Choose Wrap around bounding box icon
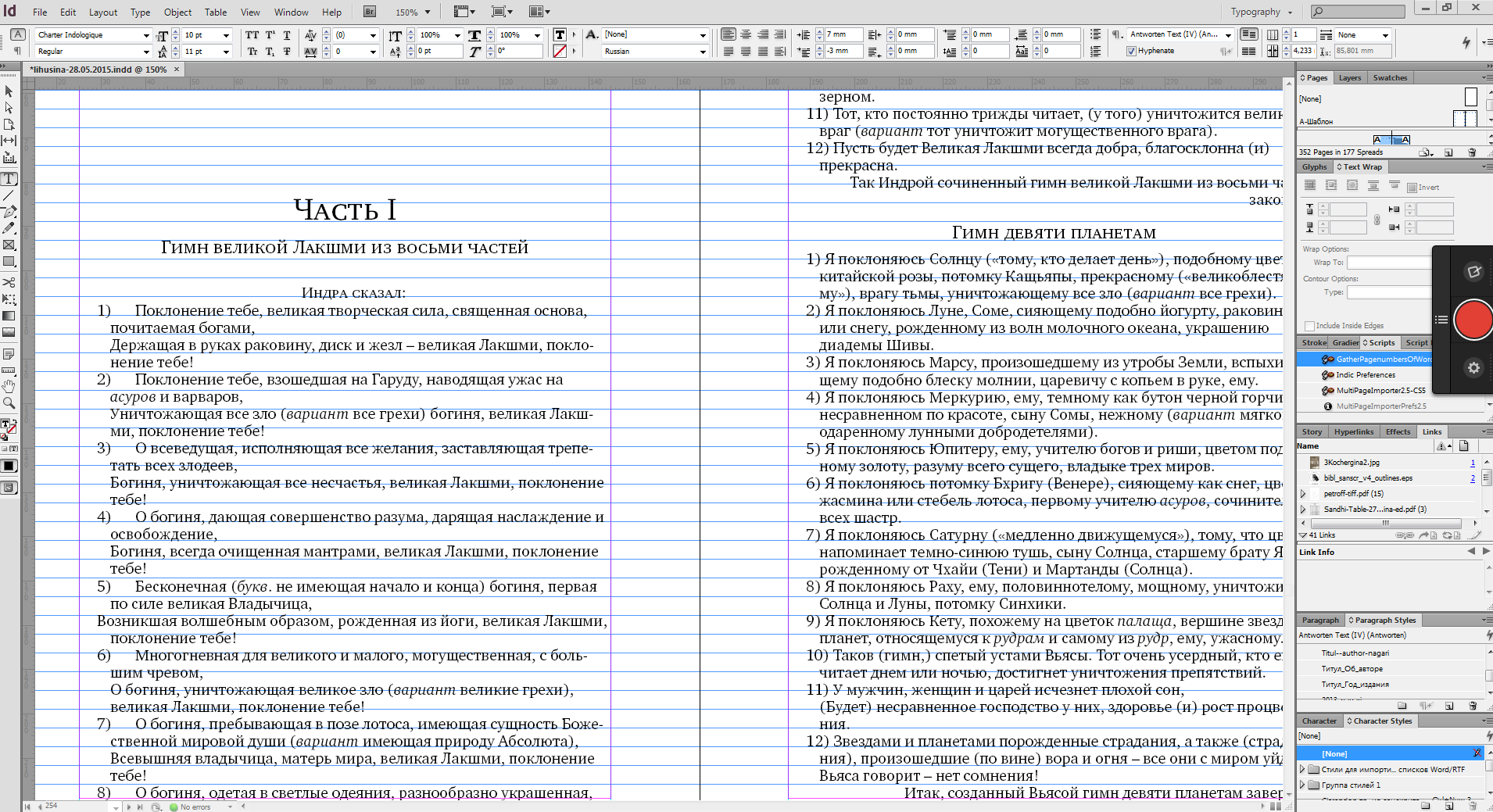 1331,186
